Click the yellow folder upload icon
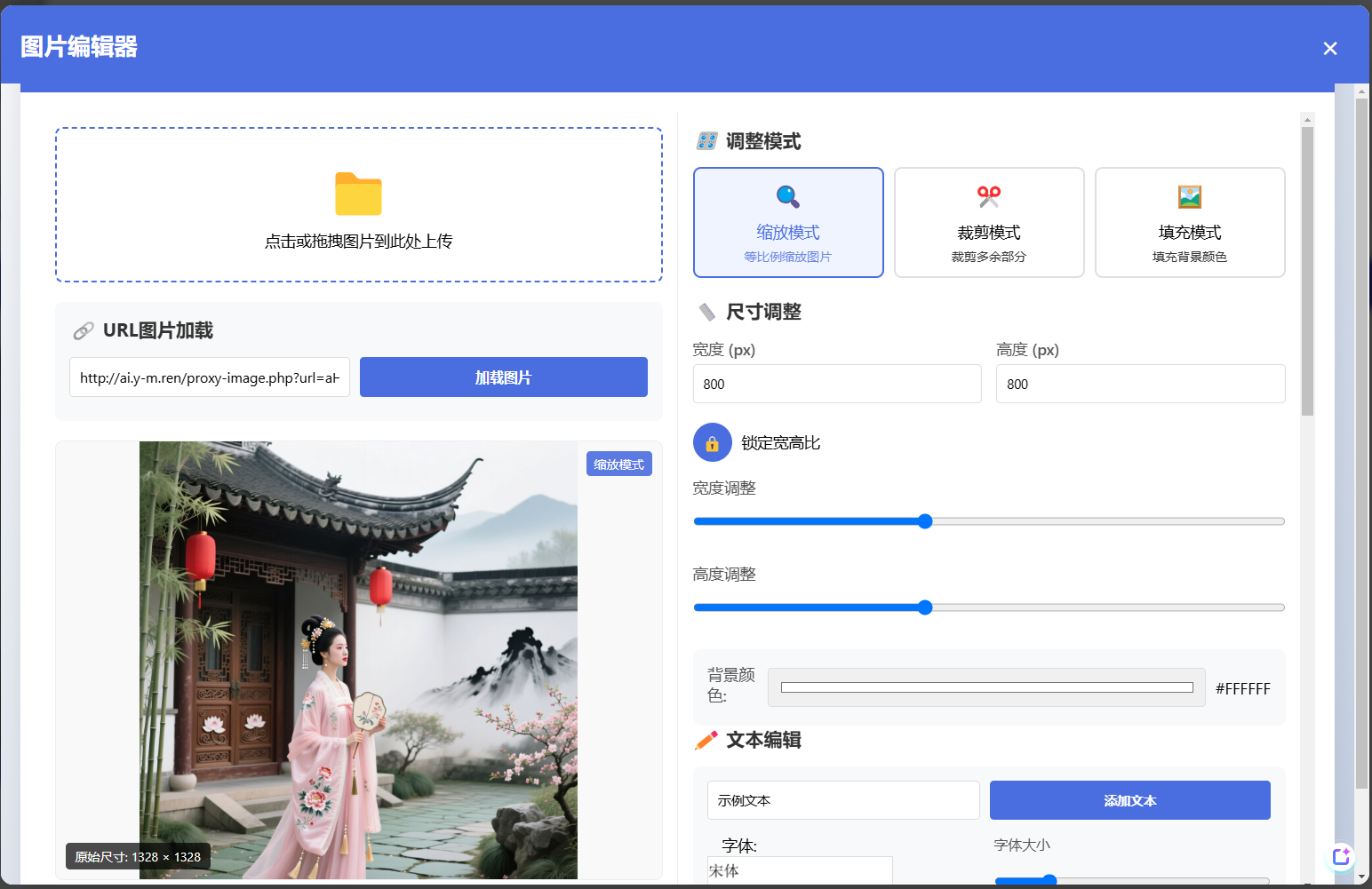The image size is (1372, 889). 358,194
